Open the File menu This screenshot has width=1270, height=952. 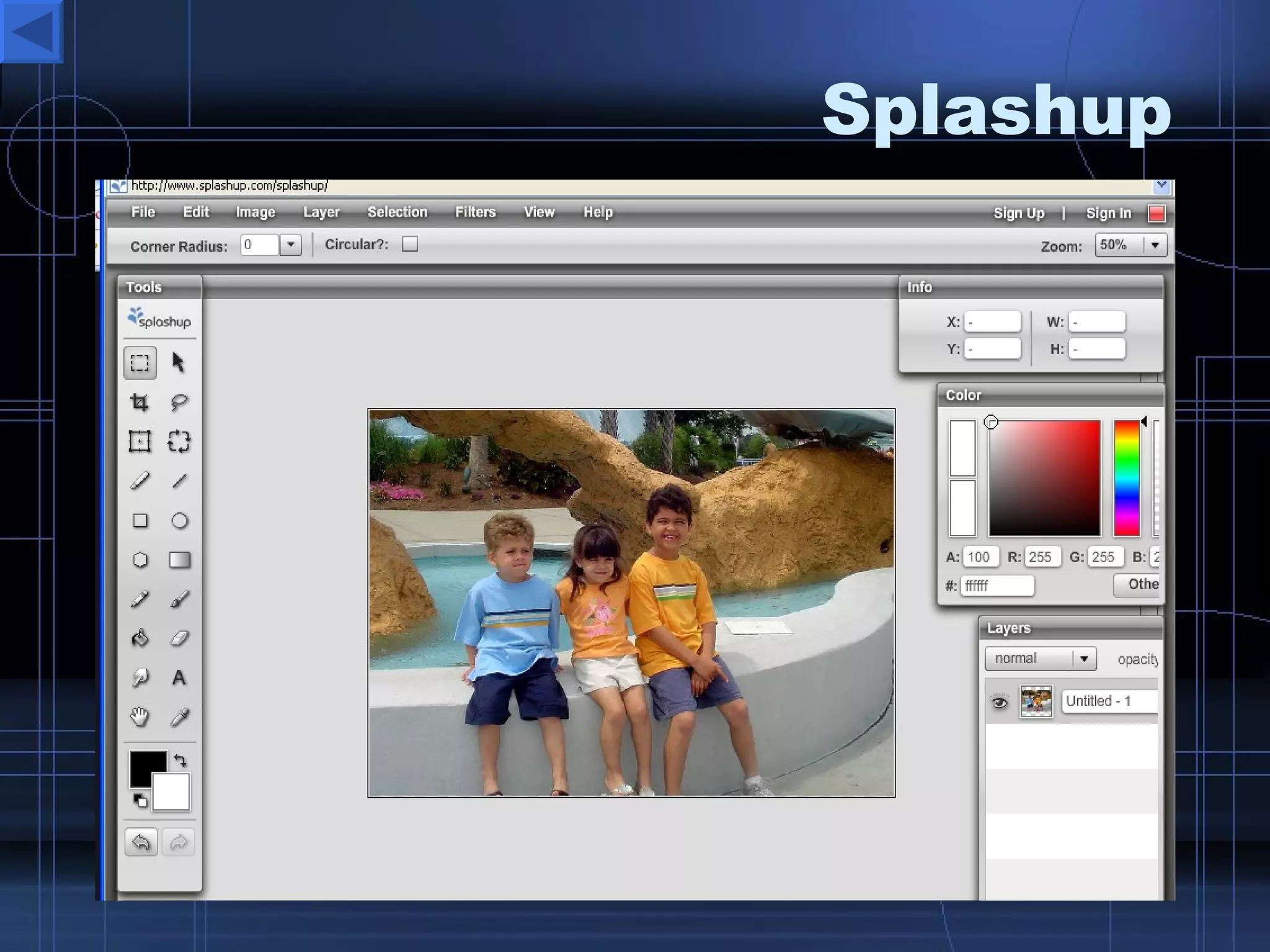(143, 212)
